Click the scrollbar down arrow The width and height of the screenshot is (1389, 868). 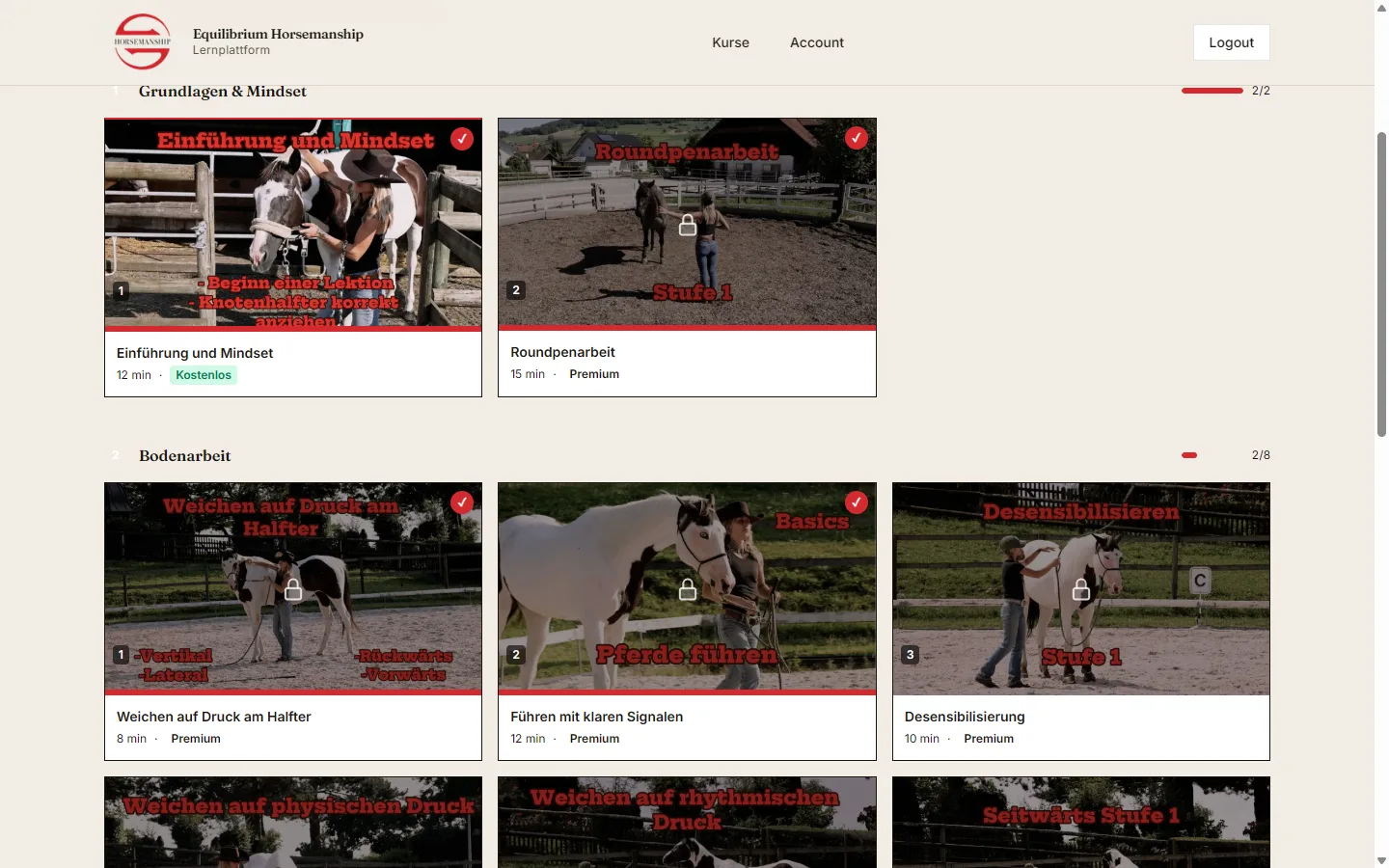click(x=1381, y=860)
